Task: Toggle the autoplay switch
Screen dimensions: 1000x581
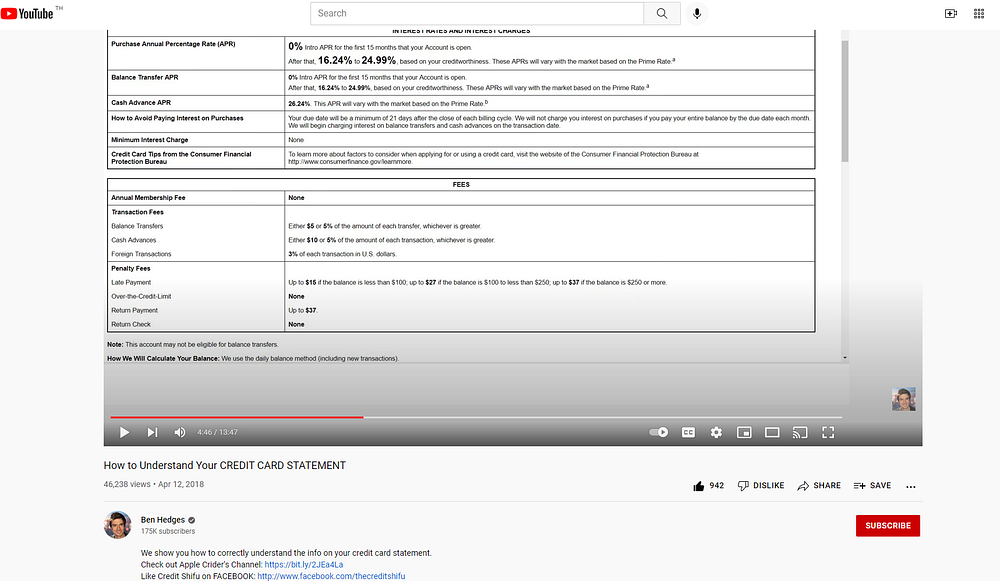Action: click(x=658, y=432)
